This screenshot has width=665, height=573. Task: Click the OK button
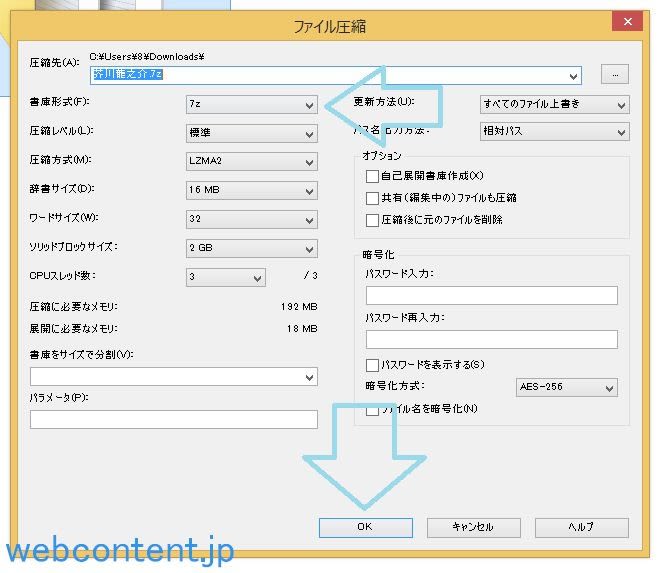(x=365, y=527)
